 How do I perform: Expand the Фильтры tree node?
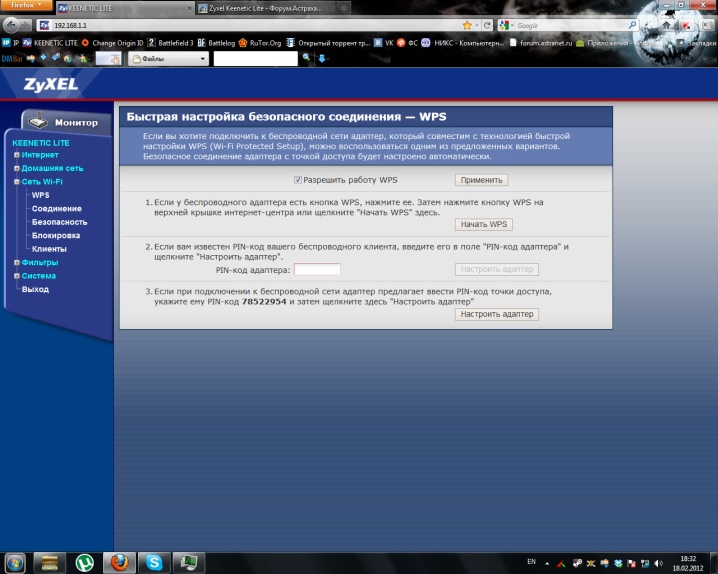[x=16, y=262]
